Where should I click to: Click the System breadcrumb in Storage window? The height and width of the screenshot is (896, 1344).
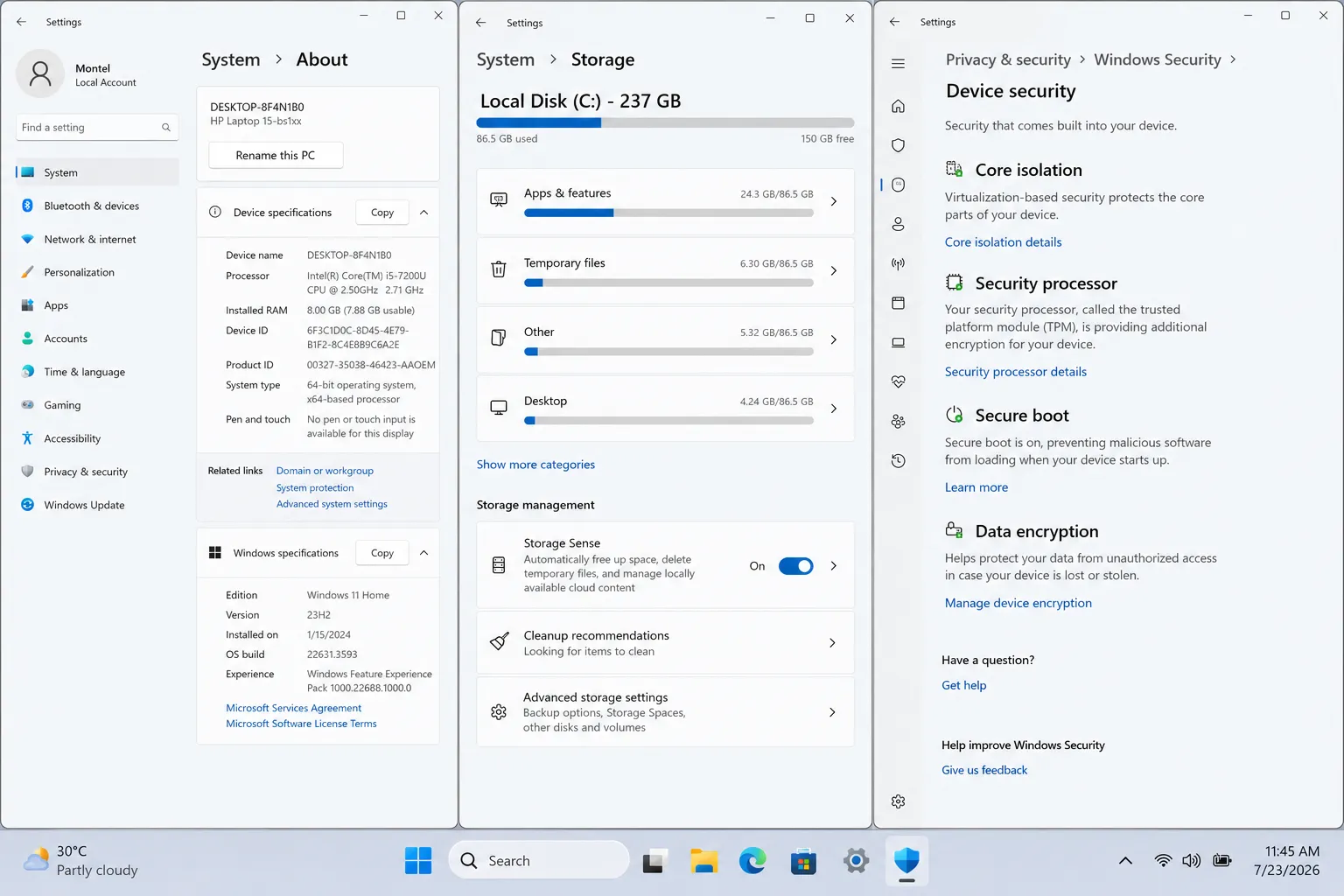pyautogui.click(x=505, y=60)
